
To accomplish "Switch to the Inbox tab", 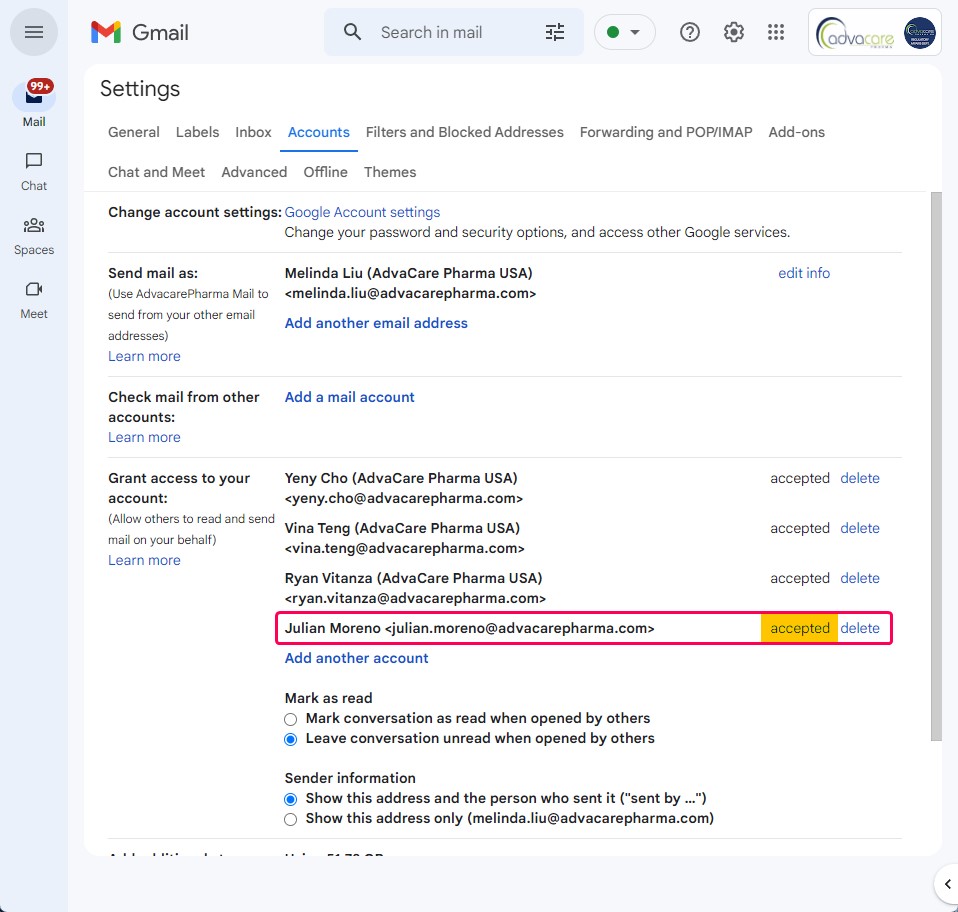I will pyautogui.click(x=253, y=132).
